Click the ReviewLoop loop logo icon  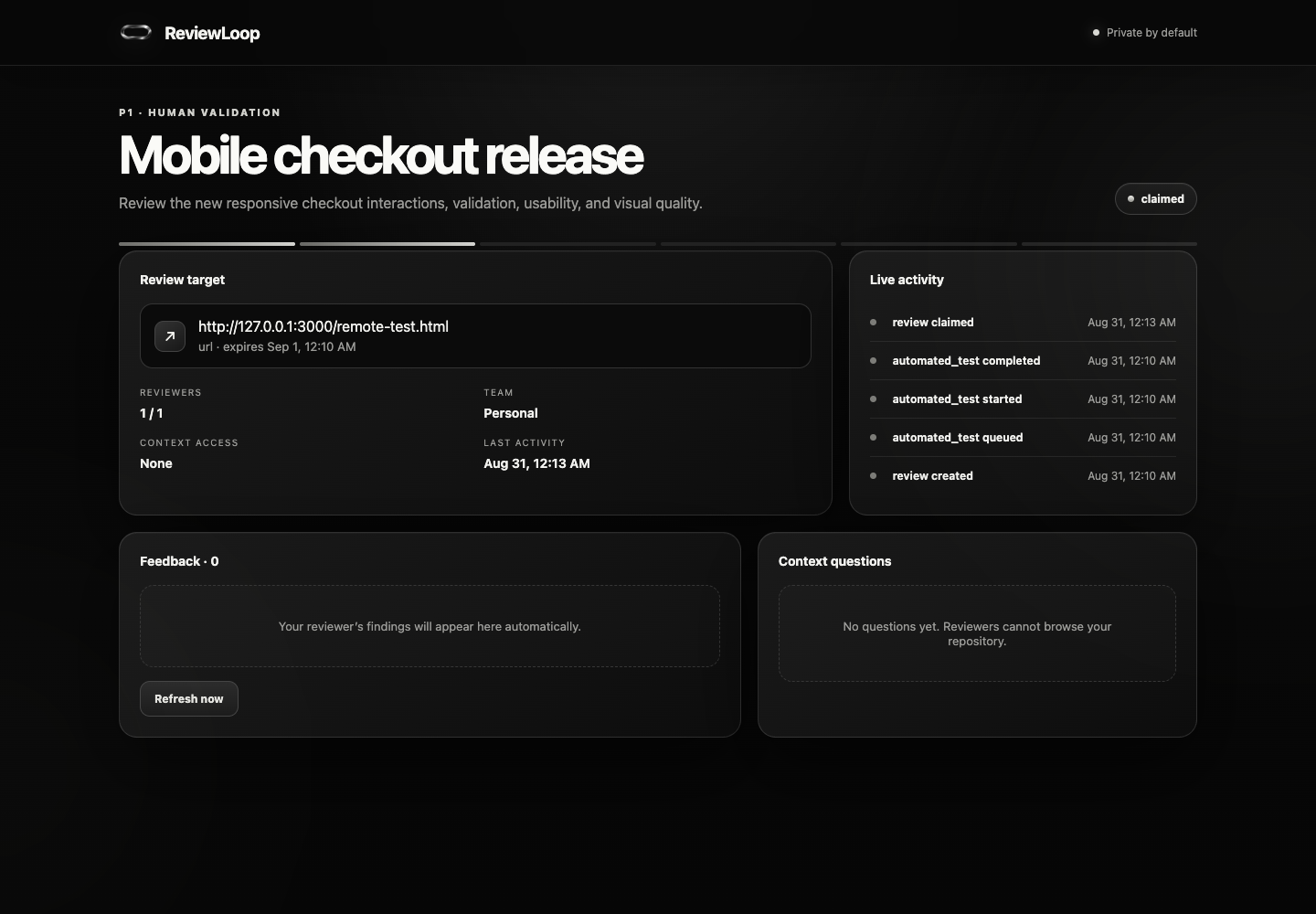click(x=135, y=33)
